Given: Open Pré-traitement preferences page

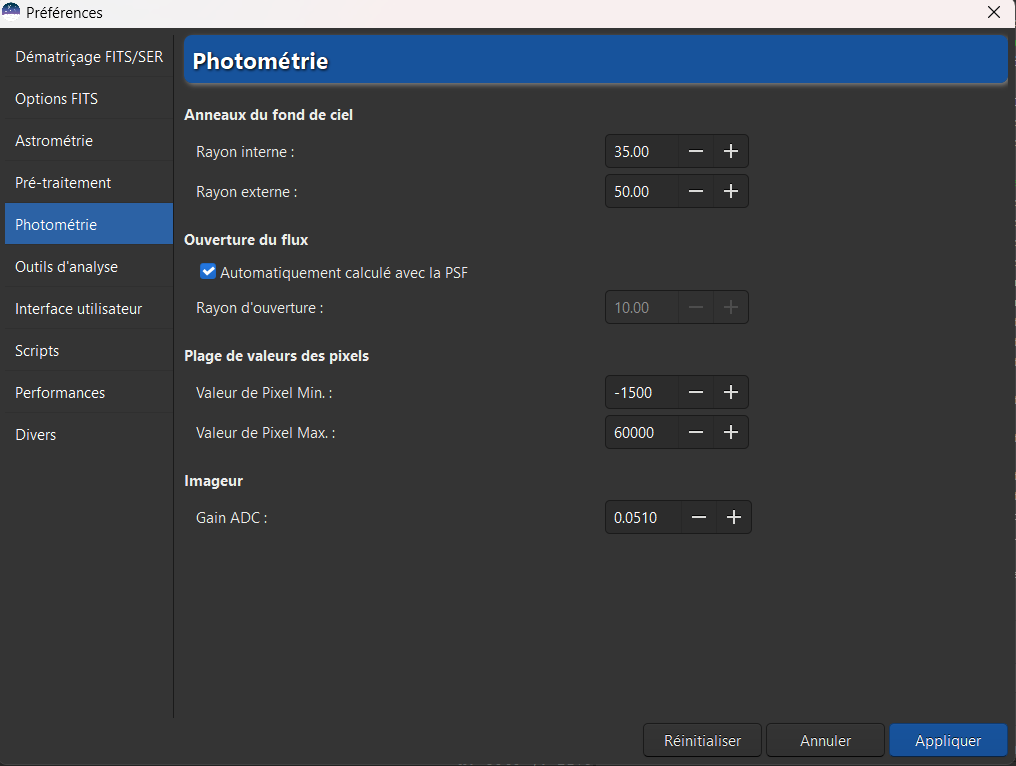Looking at the screenshot, I should [63, 183].
